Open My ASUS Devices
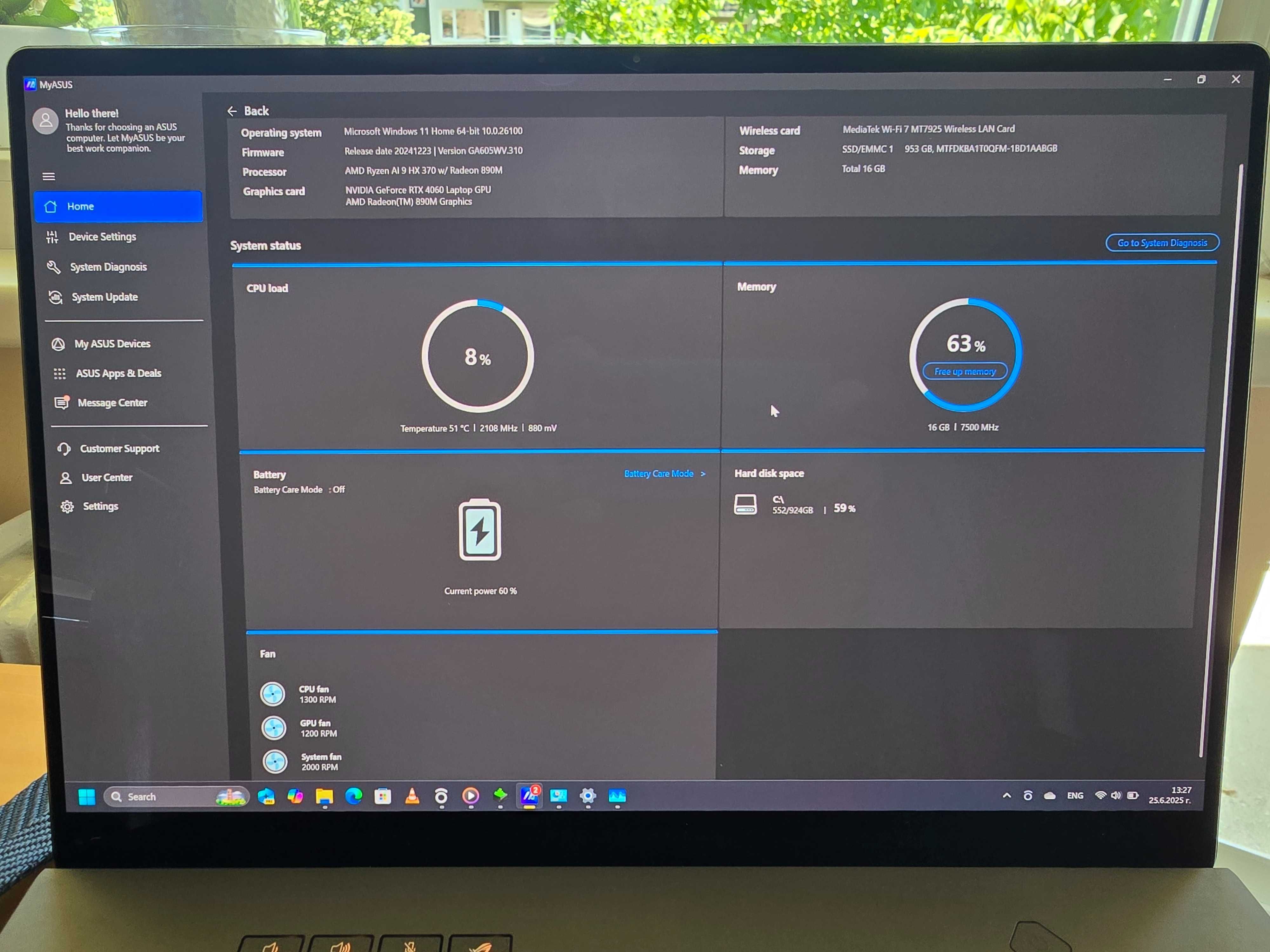This screenshot has height=952, width=1270. click(112, 344)
